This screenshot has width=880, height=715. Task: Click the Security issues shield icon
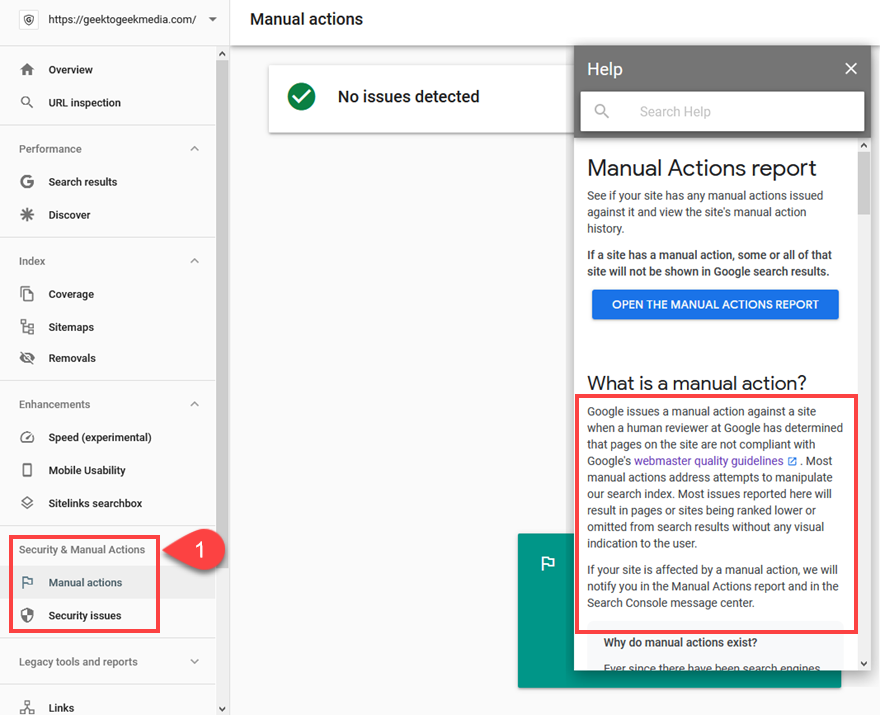tap(27, 616)
